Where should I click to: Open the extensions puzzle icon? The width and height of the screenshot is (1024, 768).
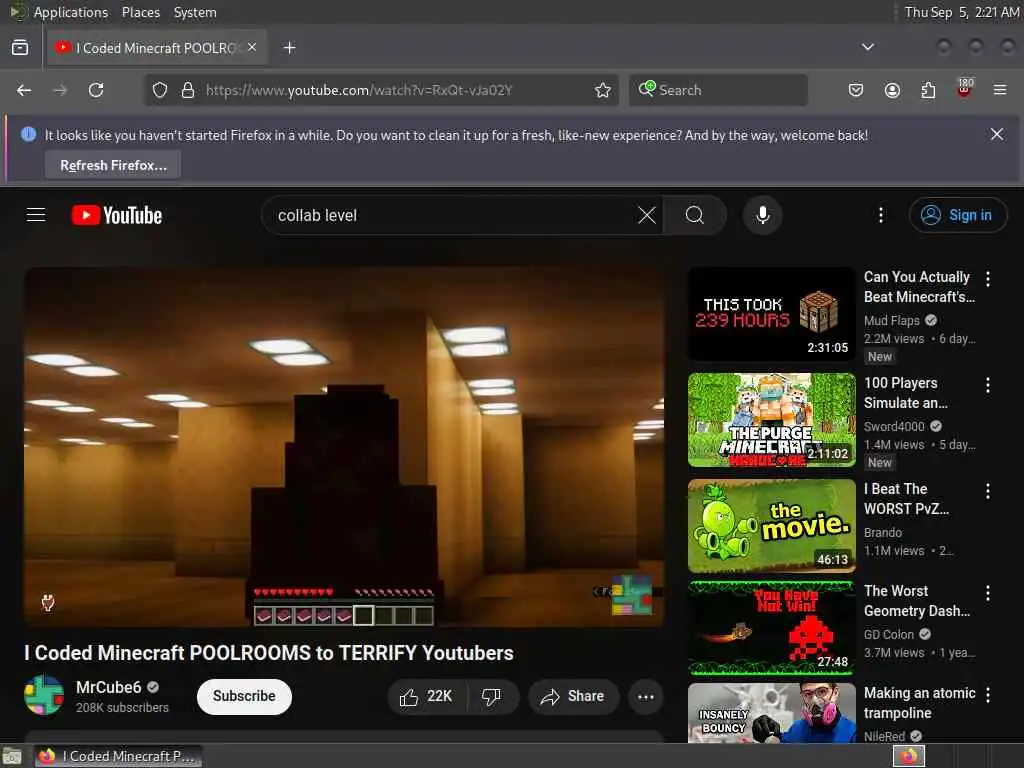click(928, 90)
